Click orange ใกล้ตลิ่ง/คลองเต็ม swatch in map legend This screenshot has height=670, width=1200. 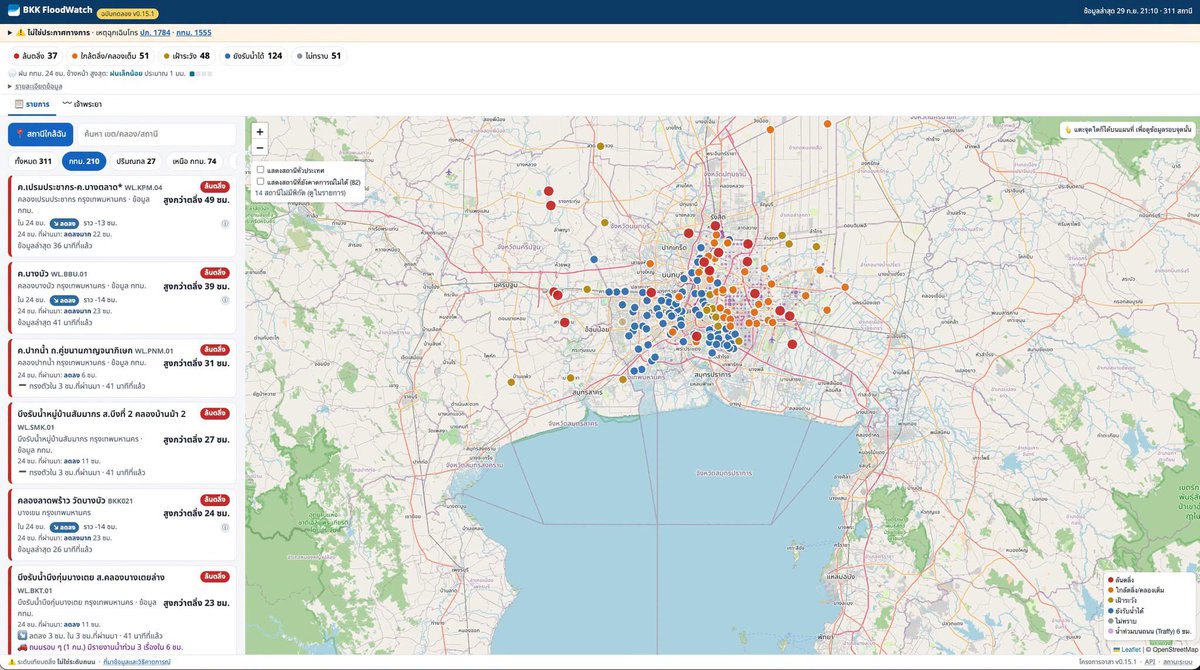[1110, 590]
